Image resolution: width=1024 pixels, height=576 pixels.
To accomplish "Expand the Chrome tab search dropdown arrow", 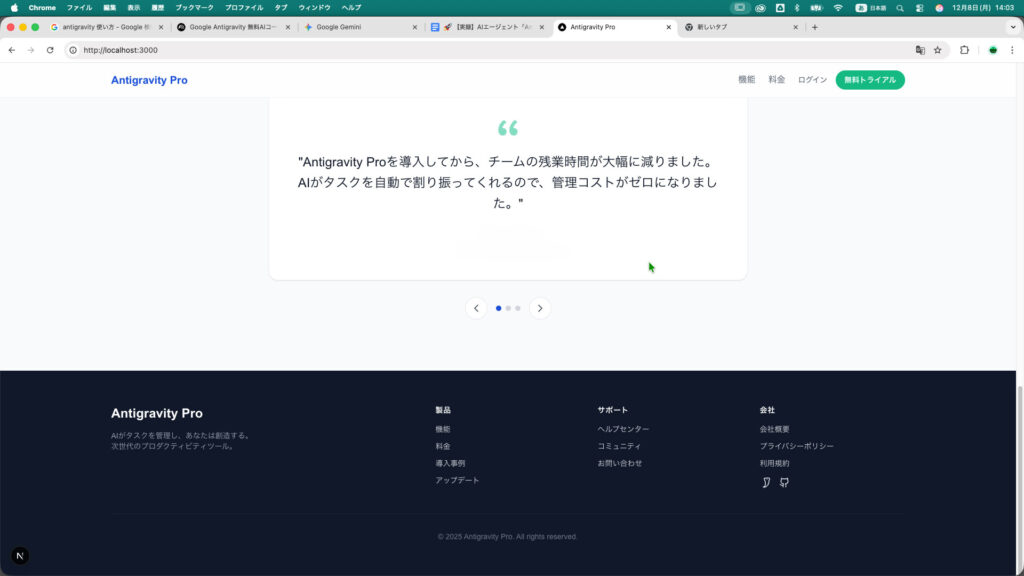I will point(1012,27).
